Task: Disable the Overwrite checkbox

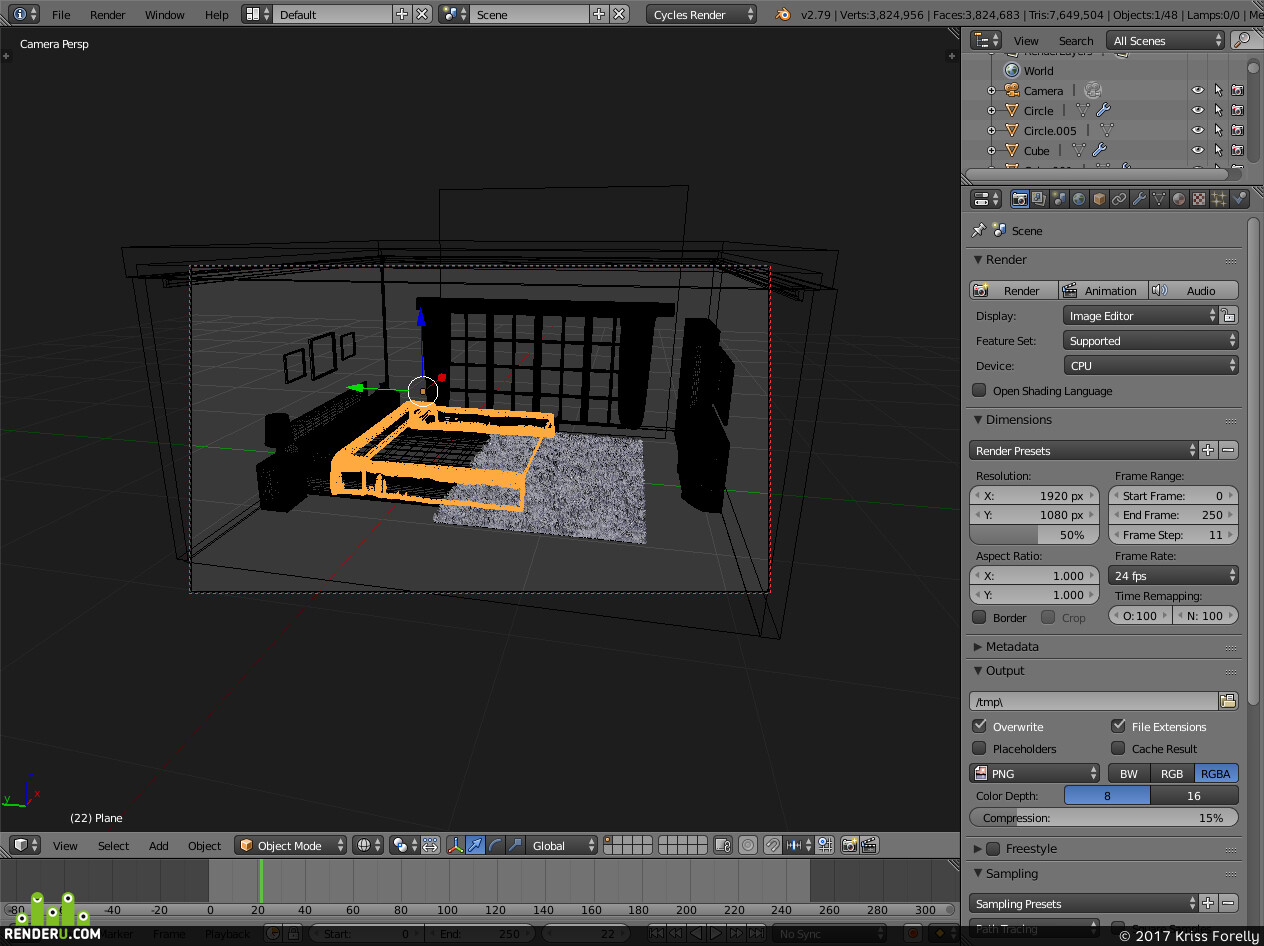Action: pos(980,726)
